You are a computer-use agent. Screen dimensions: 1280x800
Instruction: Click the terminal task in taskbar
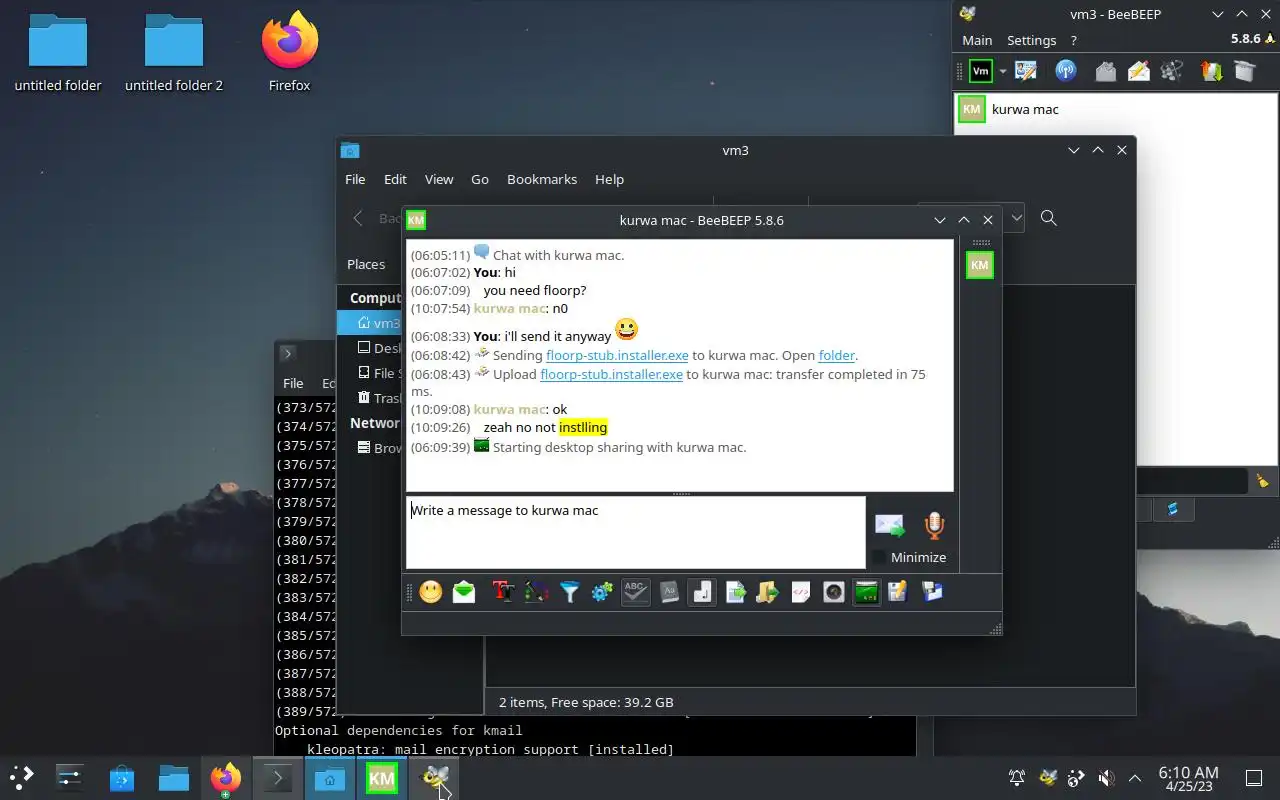277,777
